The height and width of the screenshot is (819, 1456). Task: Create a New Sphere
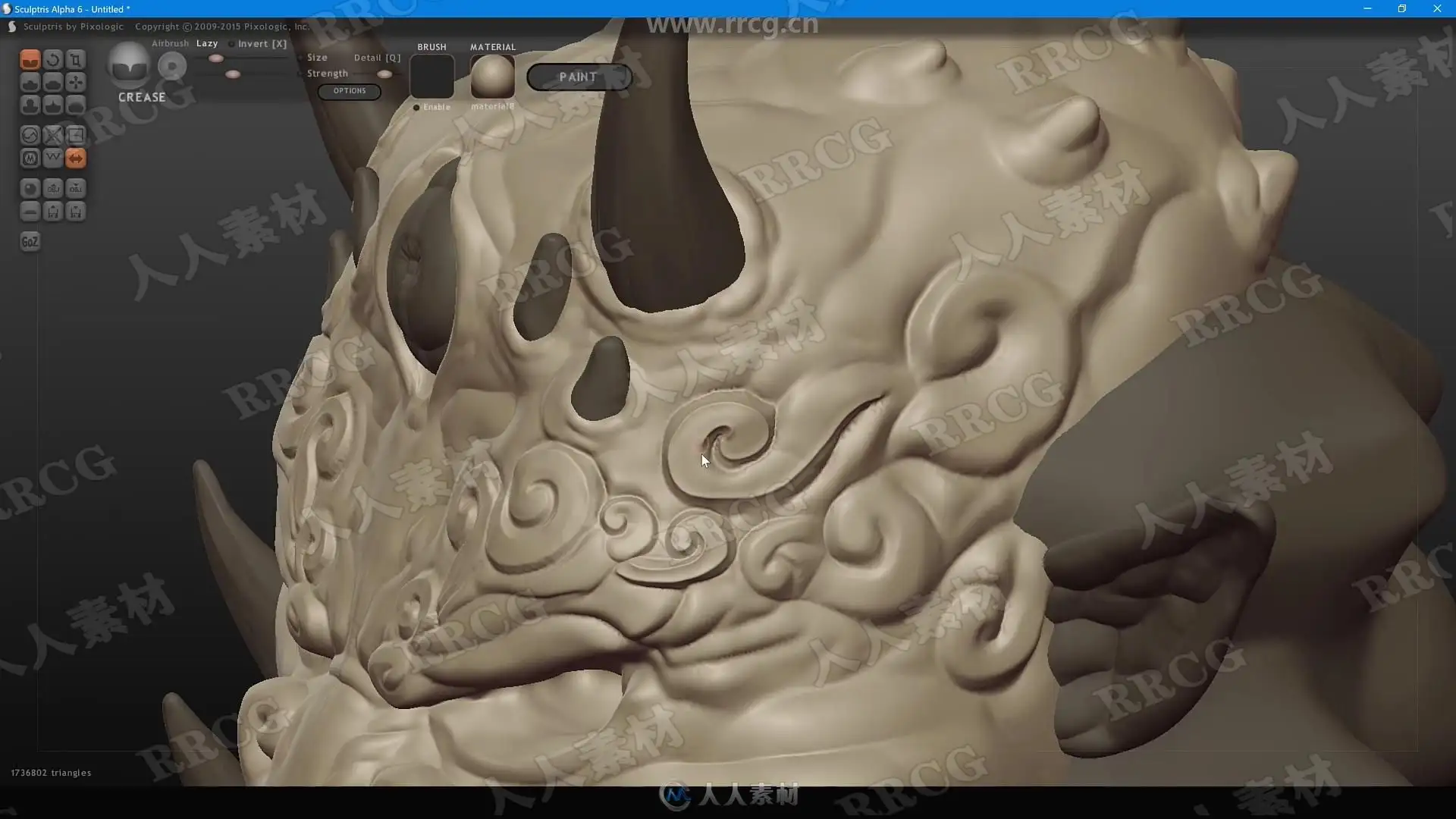point(30,189)
